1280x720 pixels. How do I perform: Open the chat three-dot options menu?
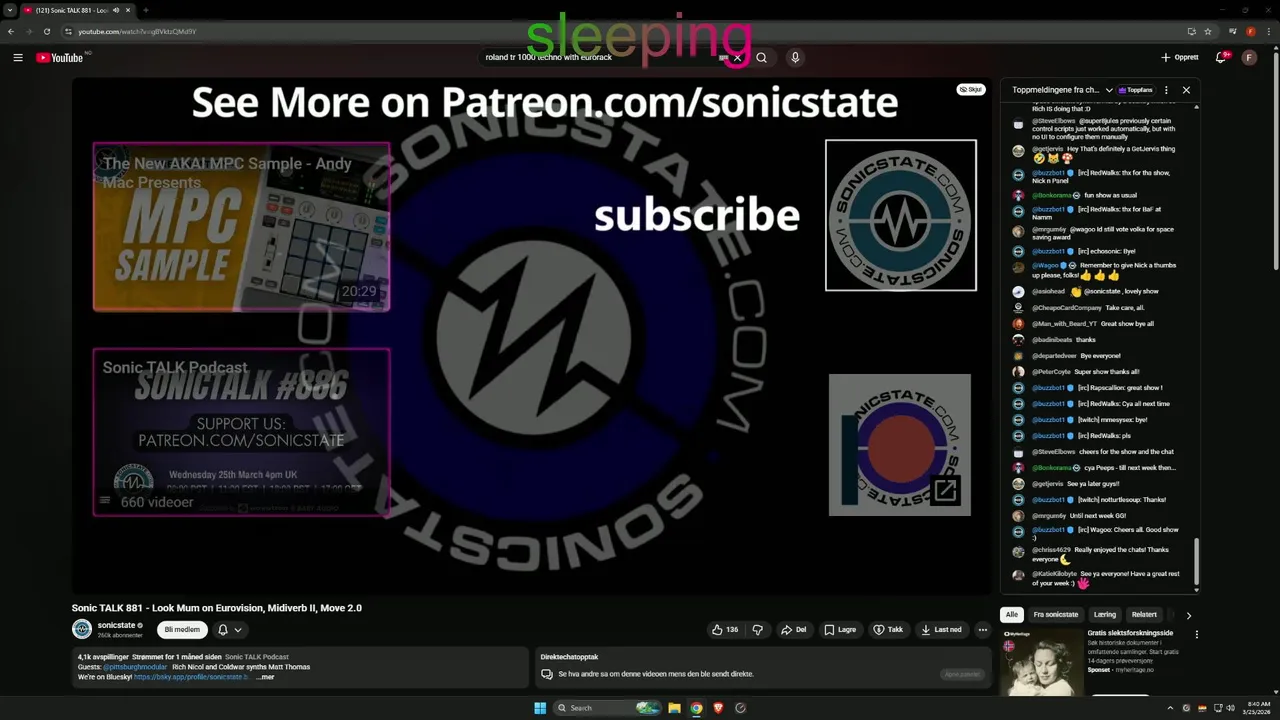coord(1166,90)
